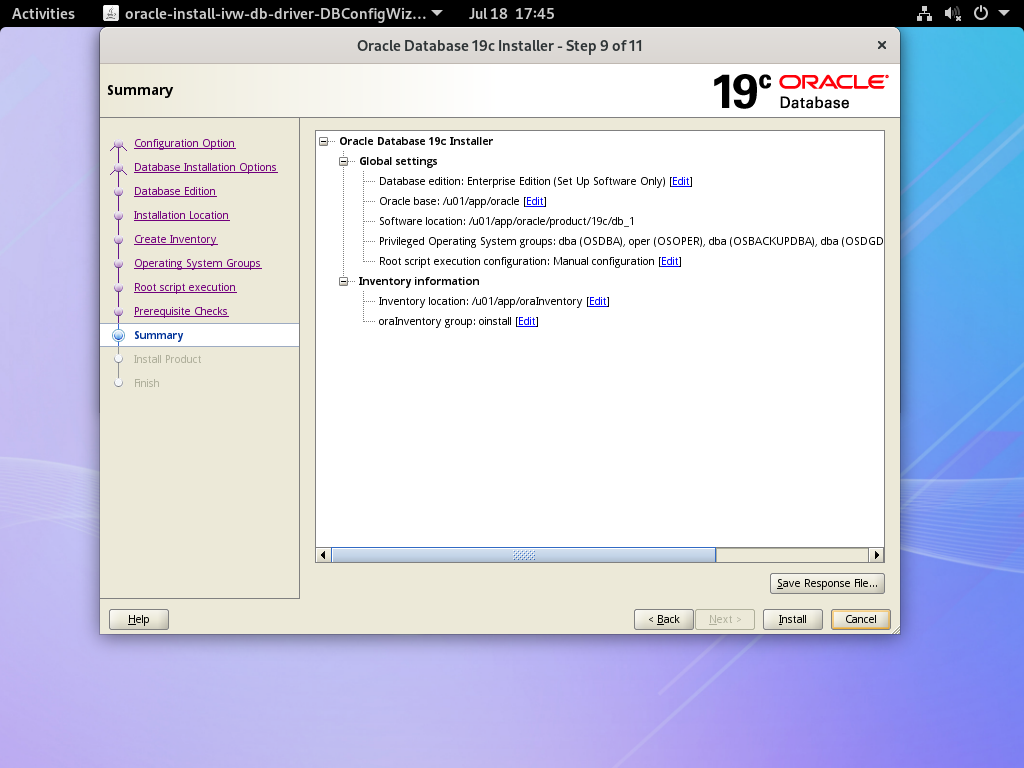This screenshot has height=768, width=1024.
Task: Click the Help button
Action: click(x=138, y=619)
